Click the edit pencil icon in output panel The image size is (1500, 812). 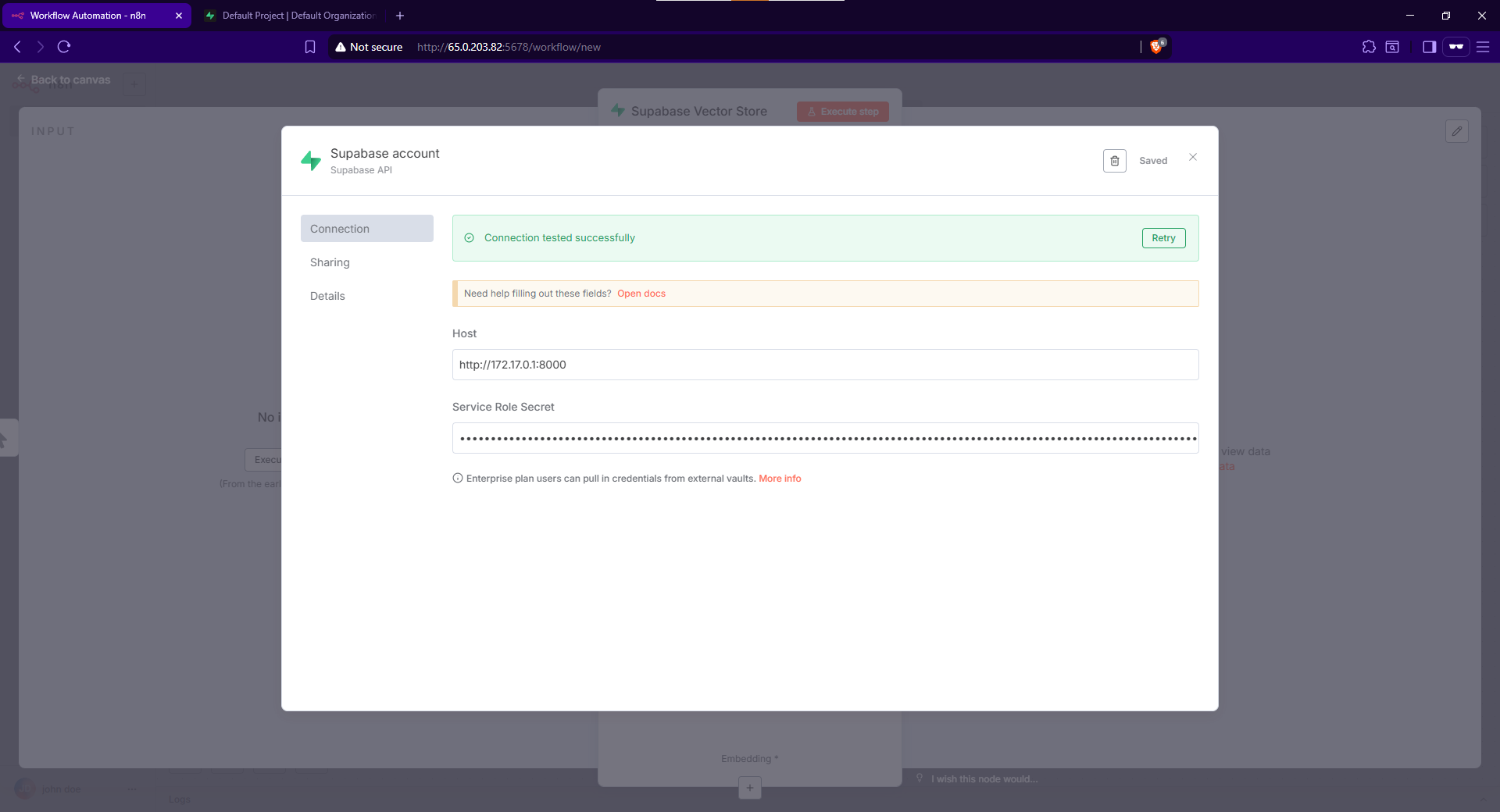coord(1456,131)
